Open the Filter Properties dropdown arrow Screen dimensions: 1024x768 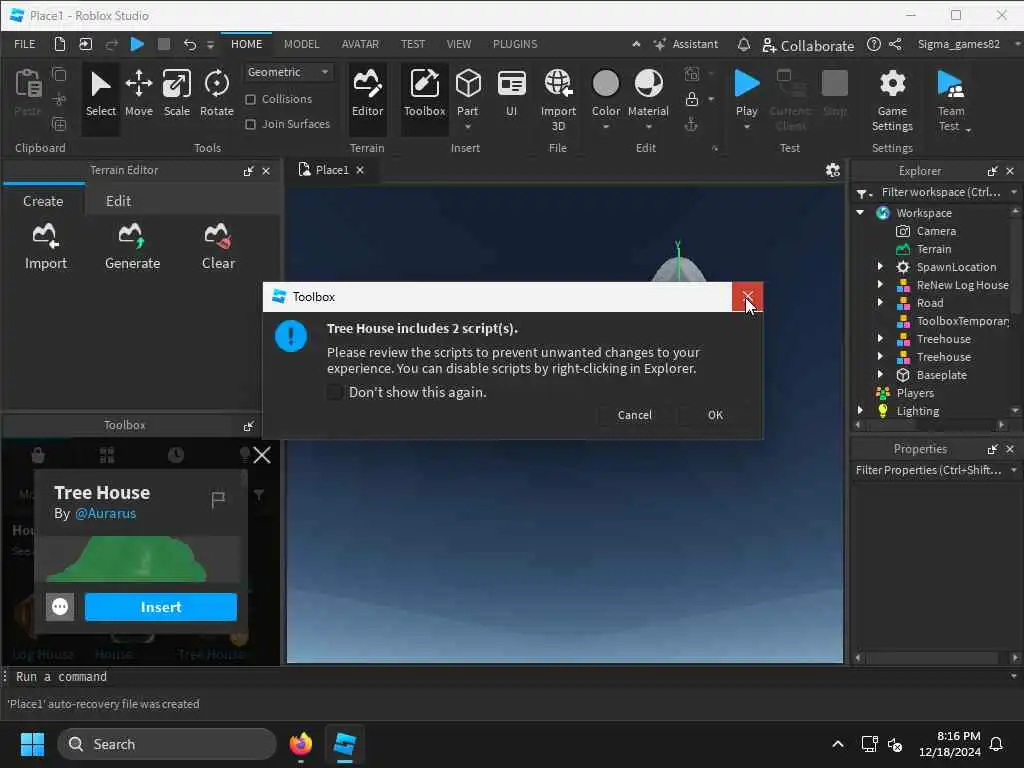1014,470
